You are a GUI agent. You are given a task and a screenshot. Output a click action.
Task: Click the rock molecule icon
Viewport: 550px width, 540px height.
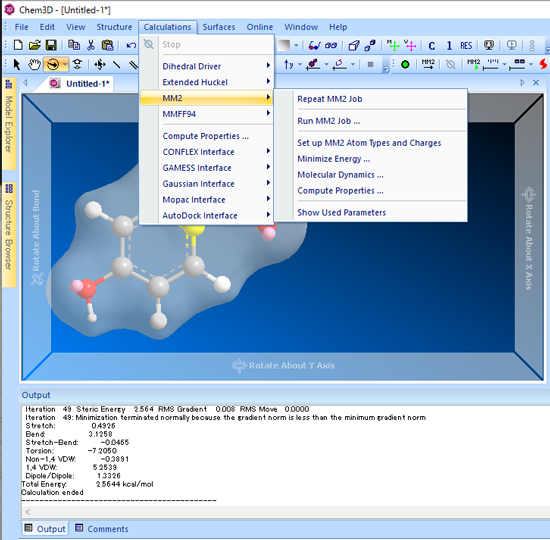(313, 65)
